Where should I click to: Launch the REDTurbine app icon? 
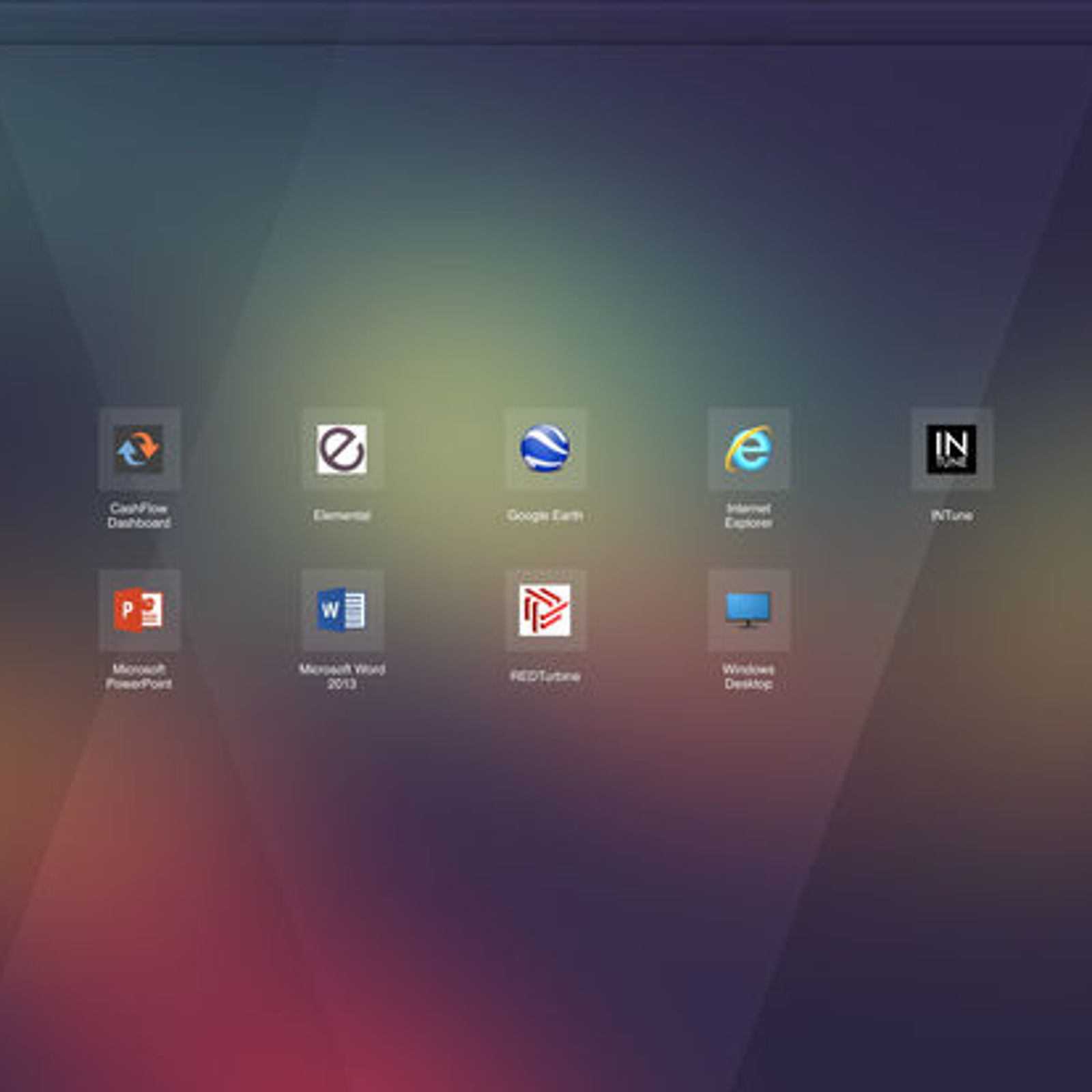tap(545, 610)
